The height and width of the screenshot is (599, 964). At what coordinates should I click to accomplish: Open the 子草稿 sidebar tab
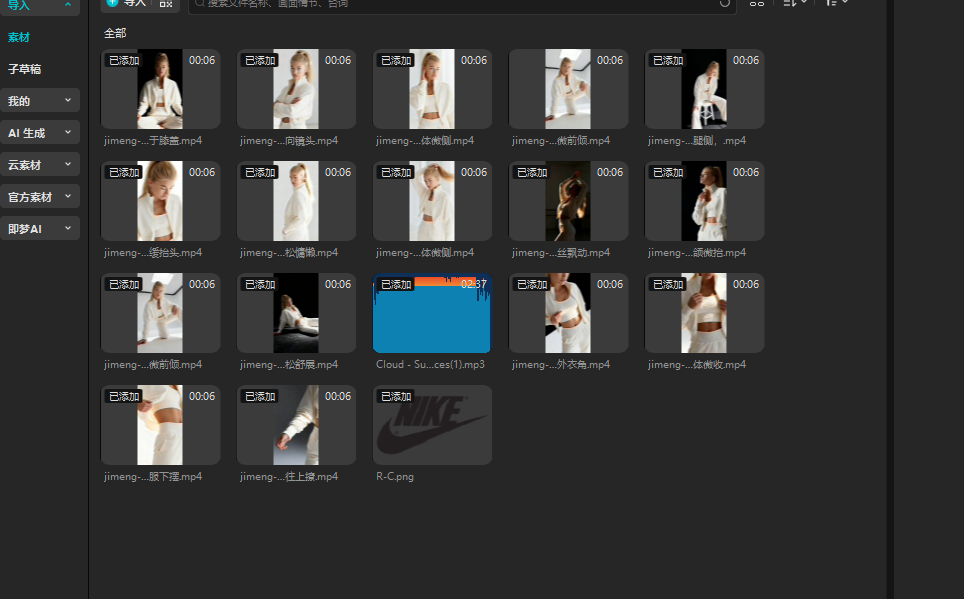(x=24, y=69)
